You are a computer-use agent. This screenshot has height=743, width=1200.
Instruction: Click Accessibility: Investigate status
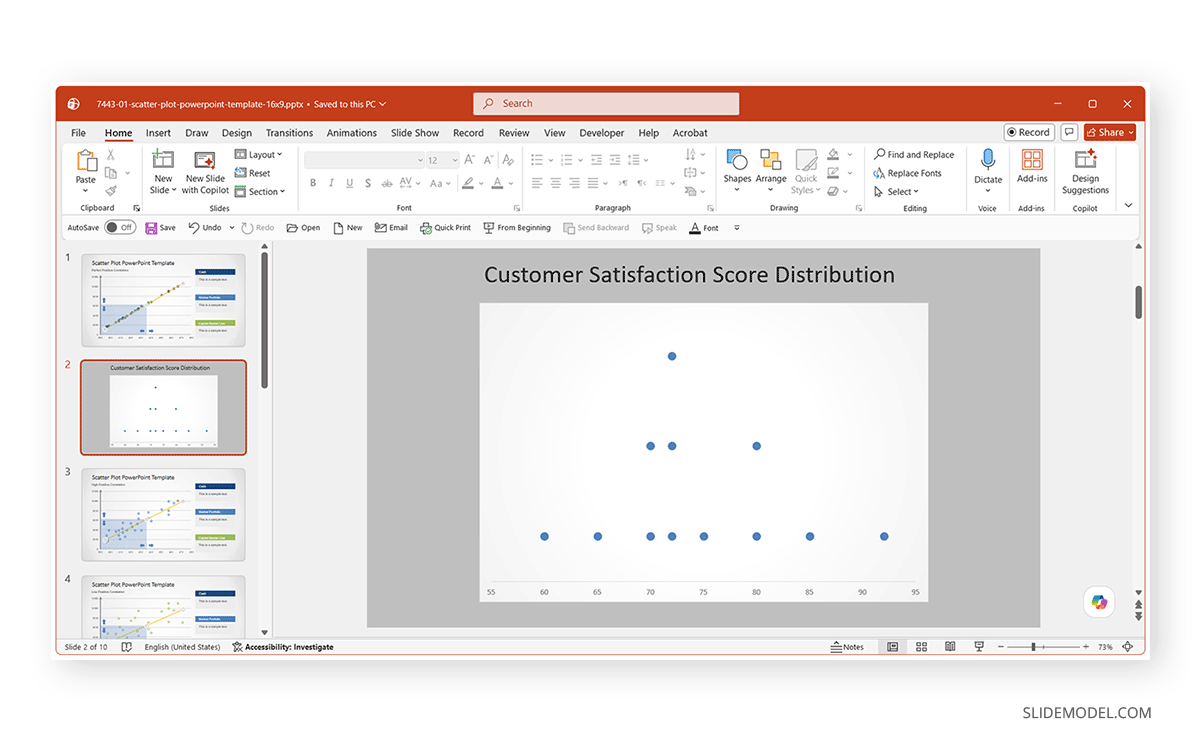point(282,647)
